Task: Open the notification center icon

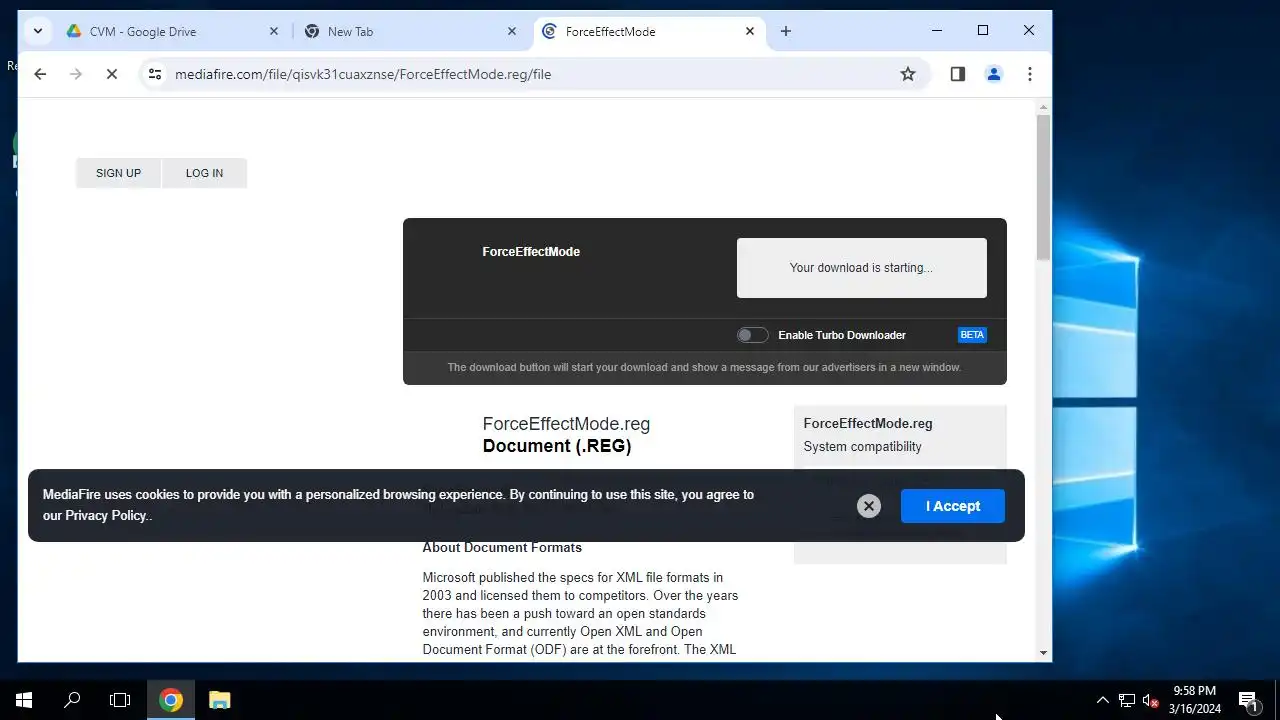Action: pyautogui.click(x=1248, y=700)
